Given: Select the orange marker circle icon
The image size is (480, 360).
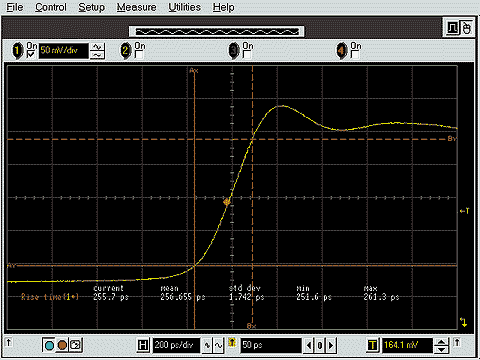Looking at the screenshot, I should 62,345.
